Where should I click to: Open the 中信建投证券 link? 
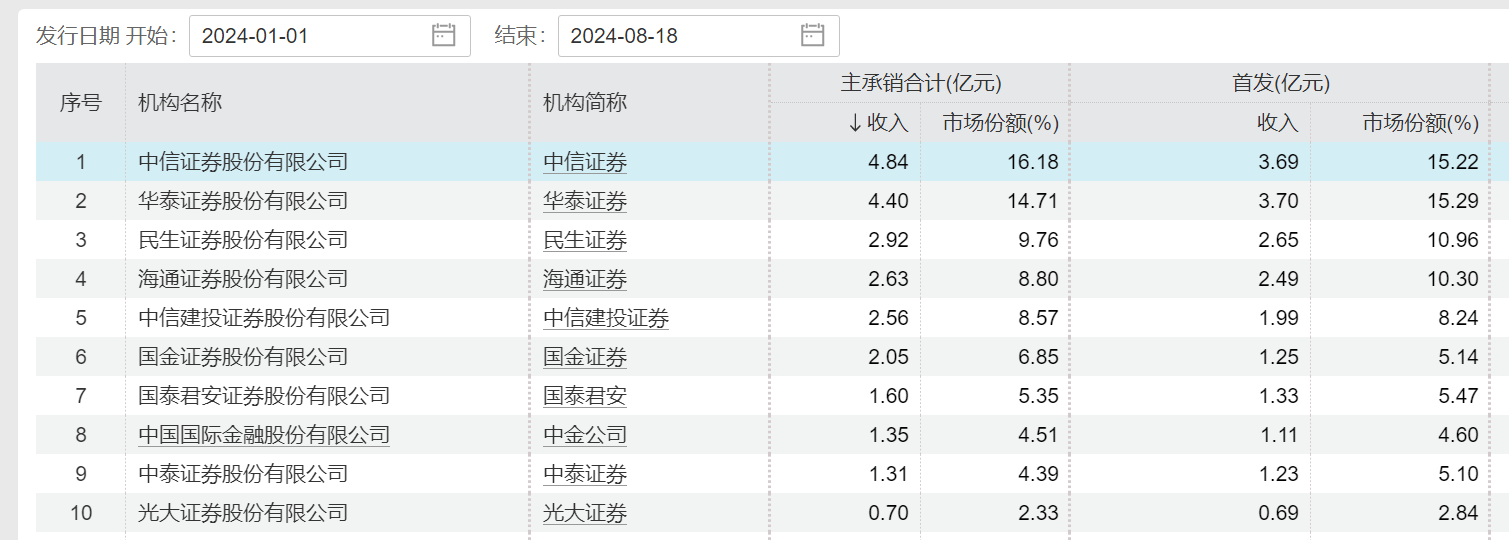(606, 318)
